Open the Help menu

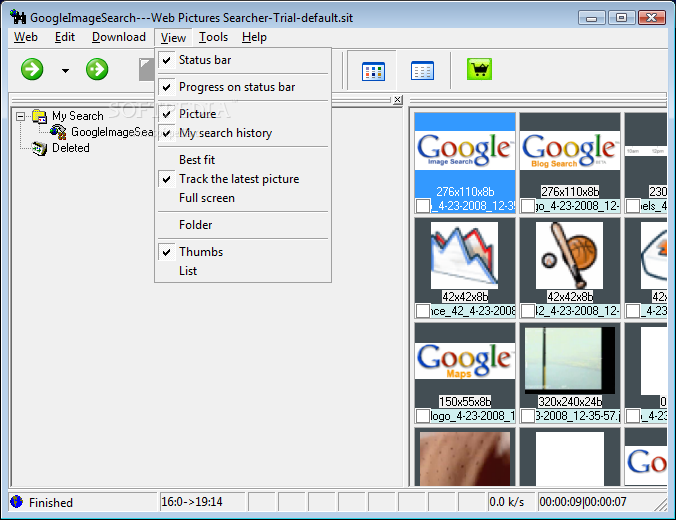click(x=254, y=37)
